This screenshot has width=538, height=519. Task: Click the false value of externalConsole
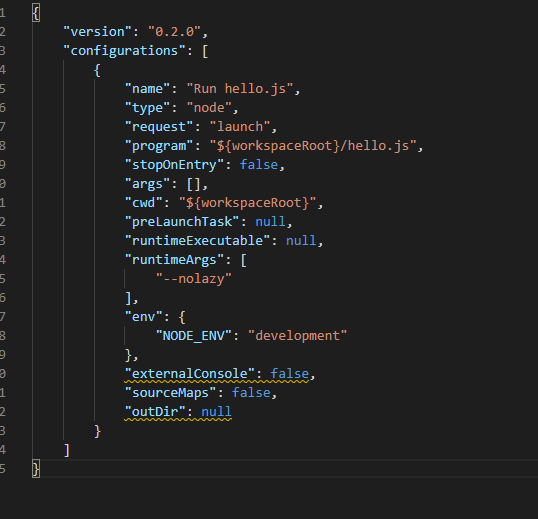(290, 374)
